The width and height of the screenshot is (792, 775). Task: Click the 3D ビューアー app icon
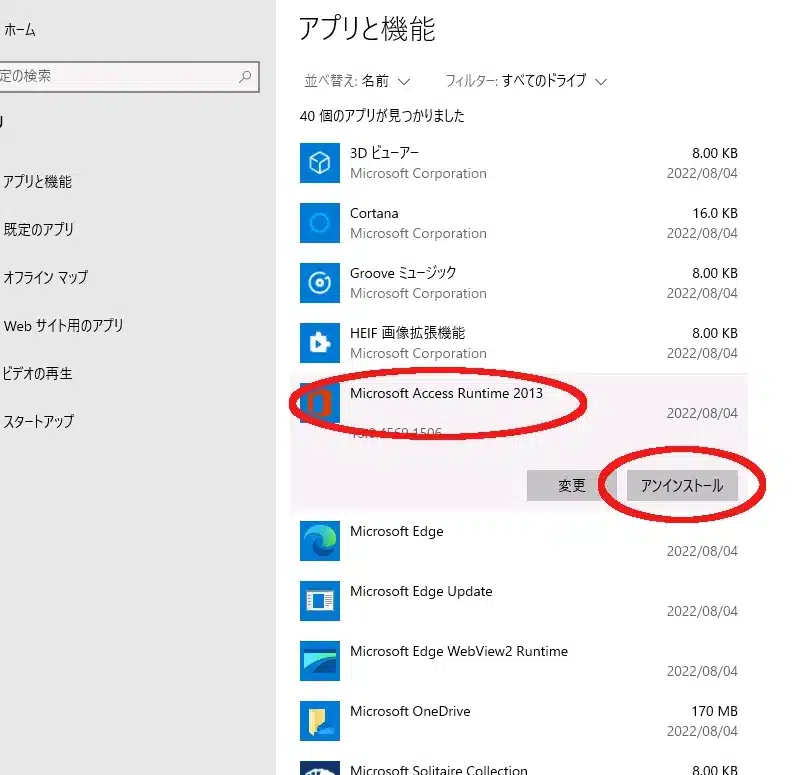coord(320,163)
